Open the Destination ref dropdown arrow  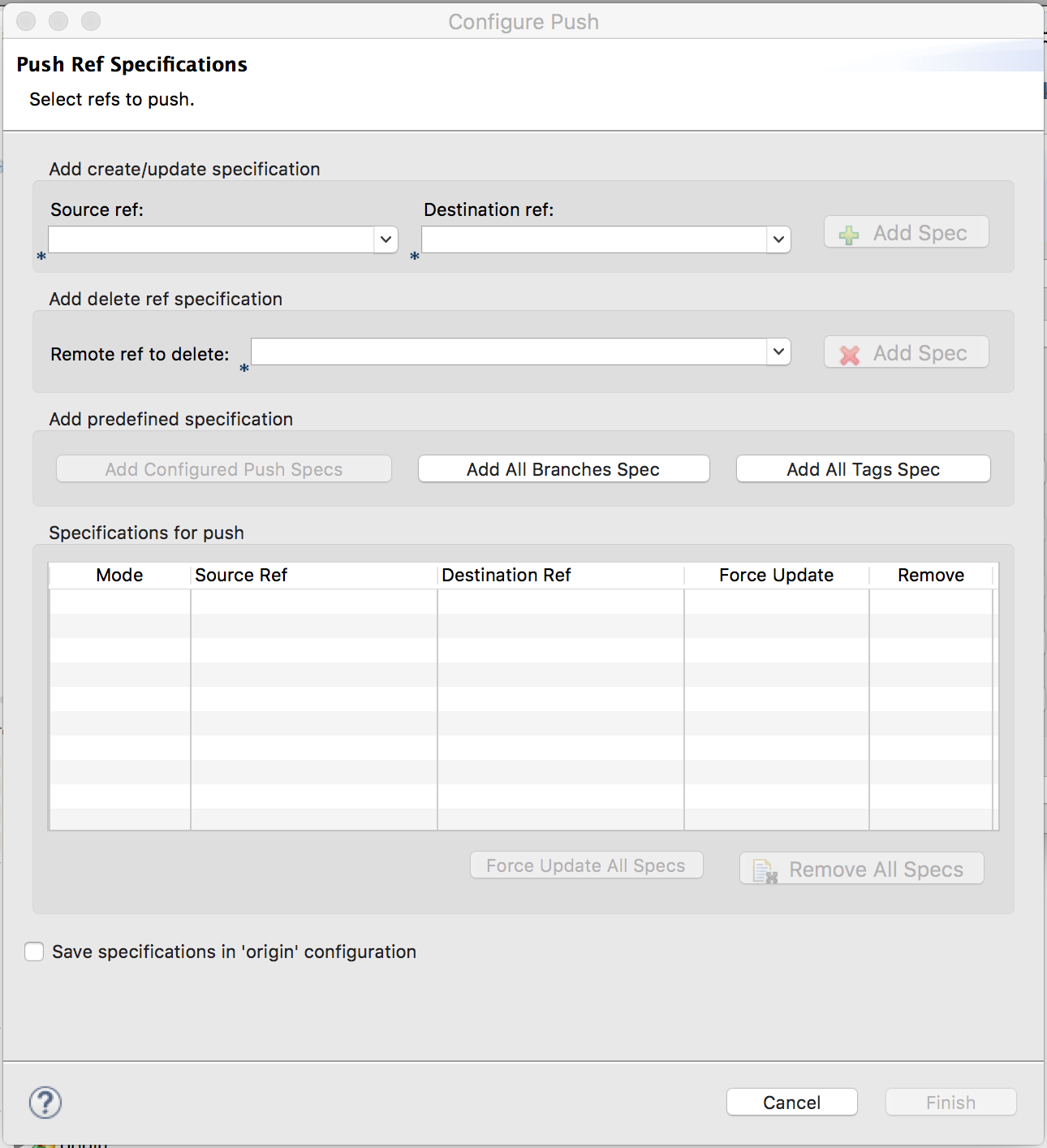coord(778,240)
